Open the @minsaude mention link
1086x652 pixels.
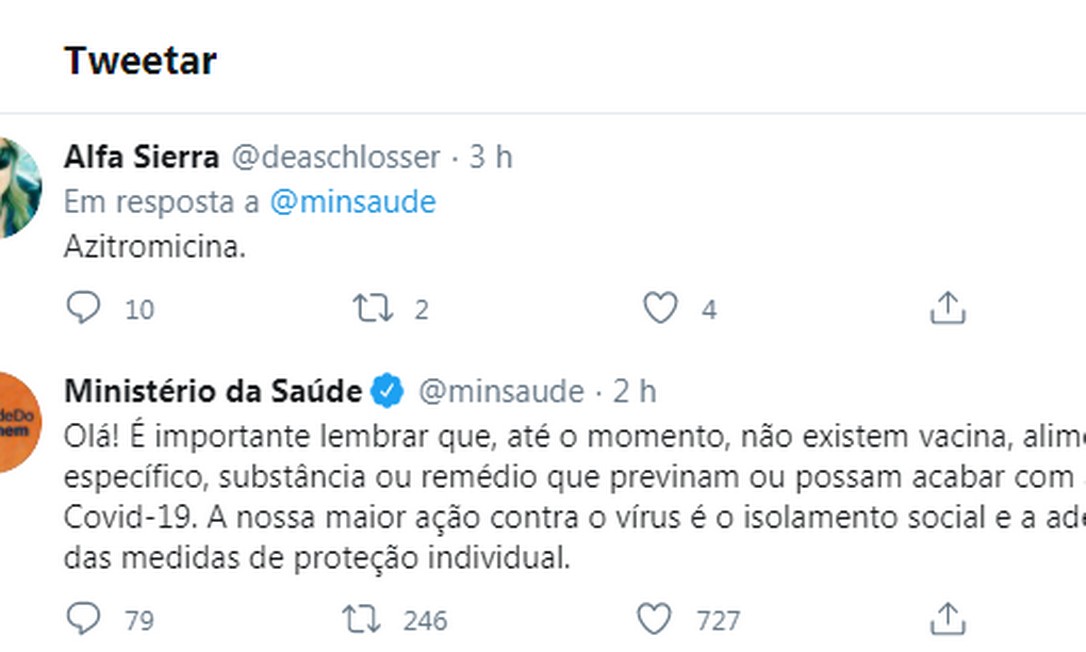click(353, 202)
